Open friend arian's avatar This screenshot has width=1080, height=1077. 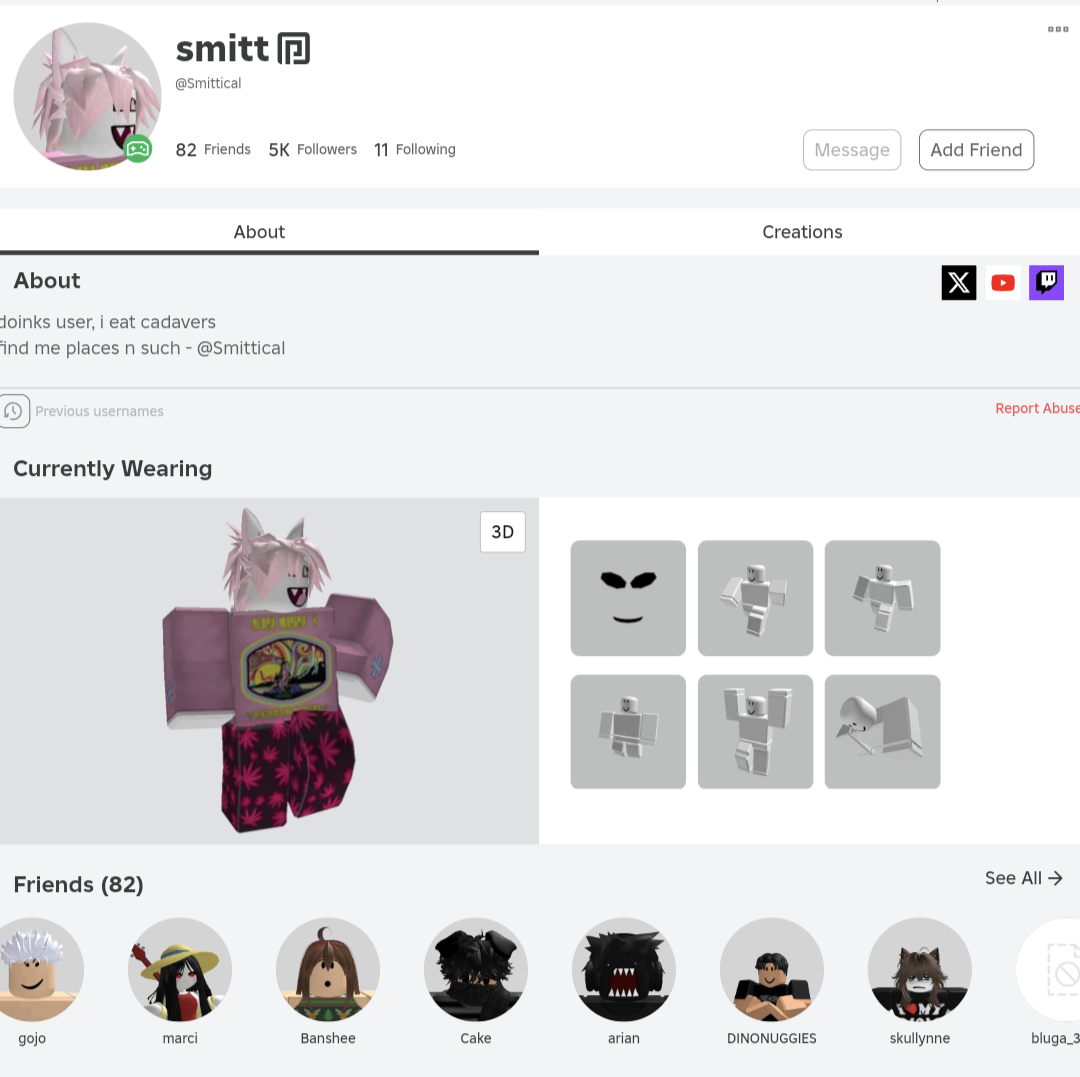(x=624, y=970)
